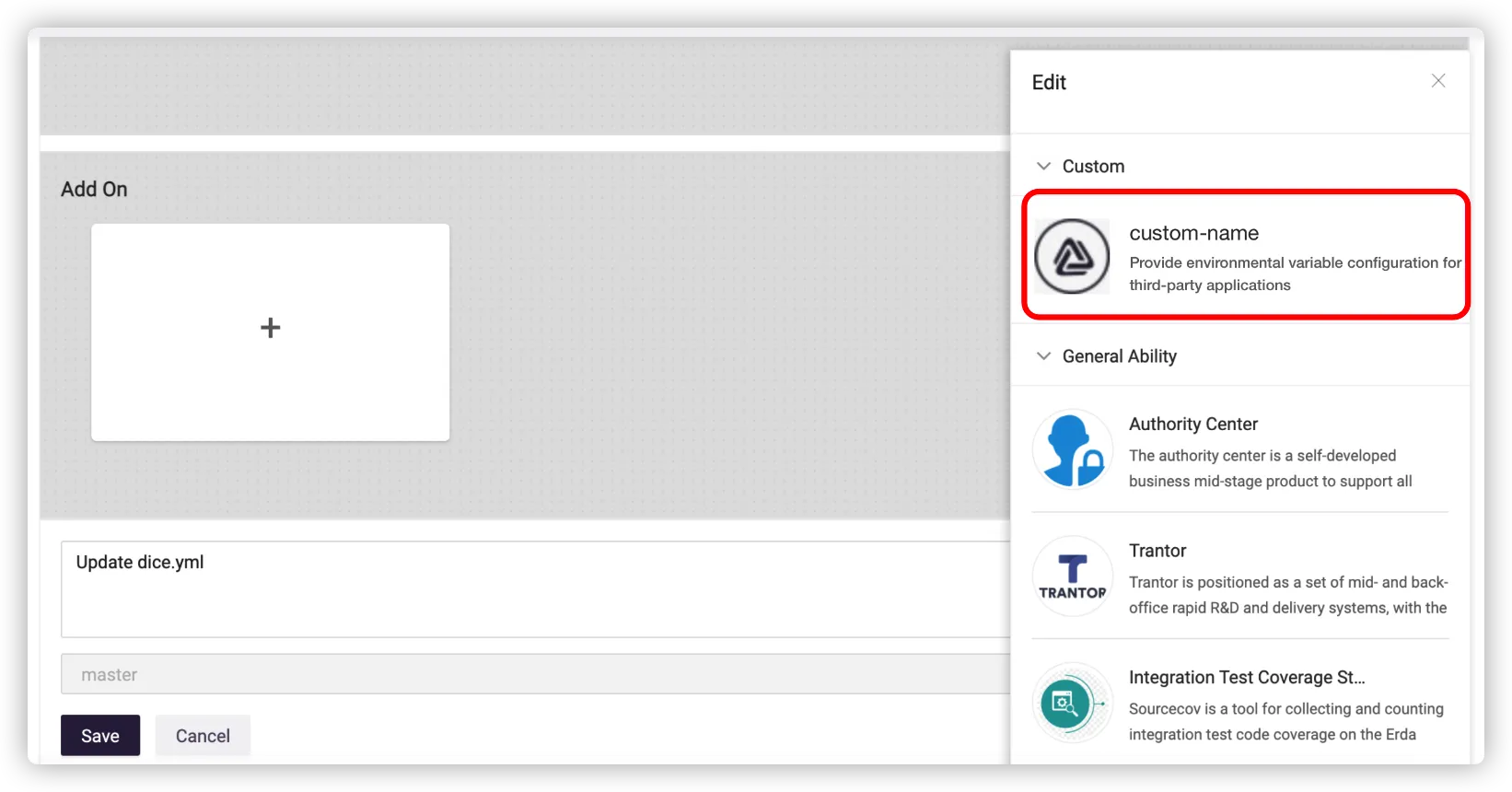Screen dimensions: 1512x792
Task: Click the custom-name environmental variable description
Action: (1294, 274)
